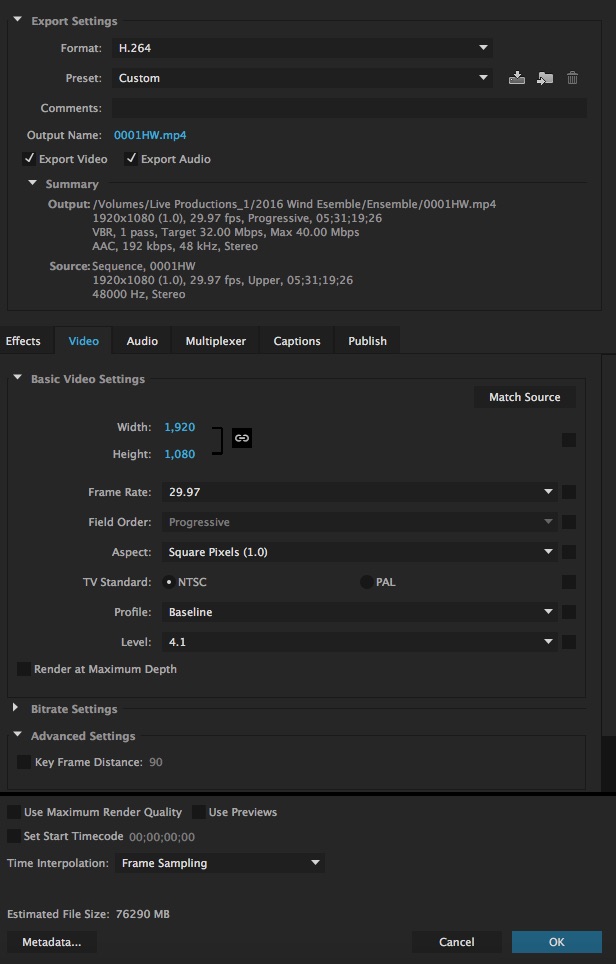616x964 pixels.
Task: Click the Delete Preset trash icon
Action: click(573, 78)
